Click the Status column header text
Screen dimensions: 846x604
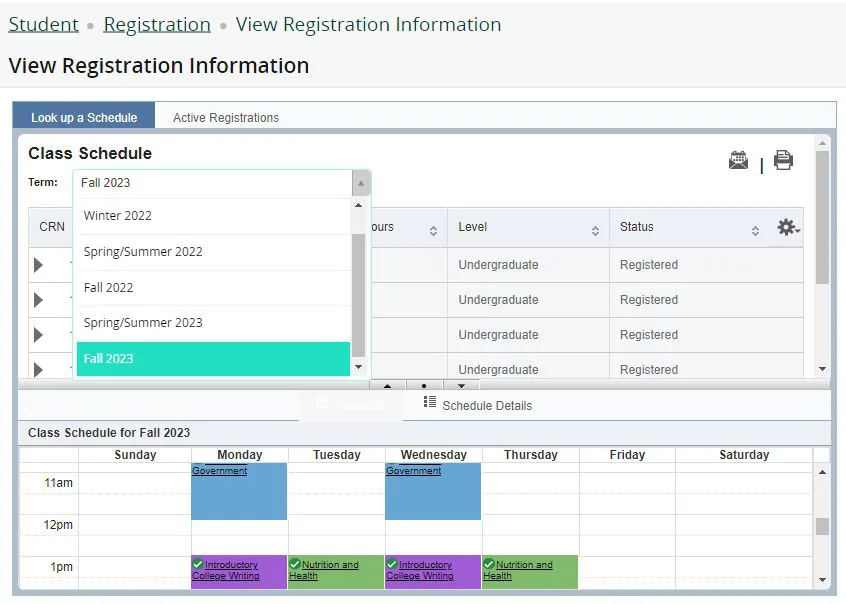[x=637, y=227]
